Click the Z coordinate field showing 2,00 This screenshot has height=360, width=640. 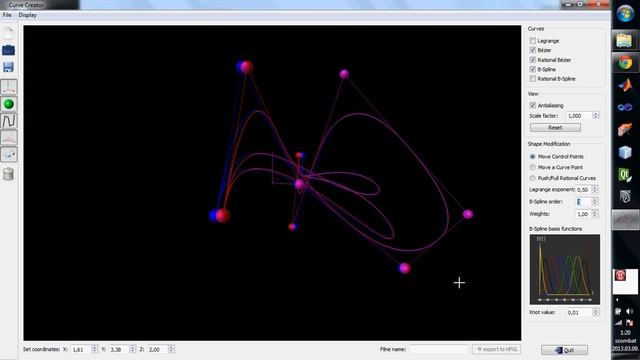coord(157,349)
